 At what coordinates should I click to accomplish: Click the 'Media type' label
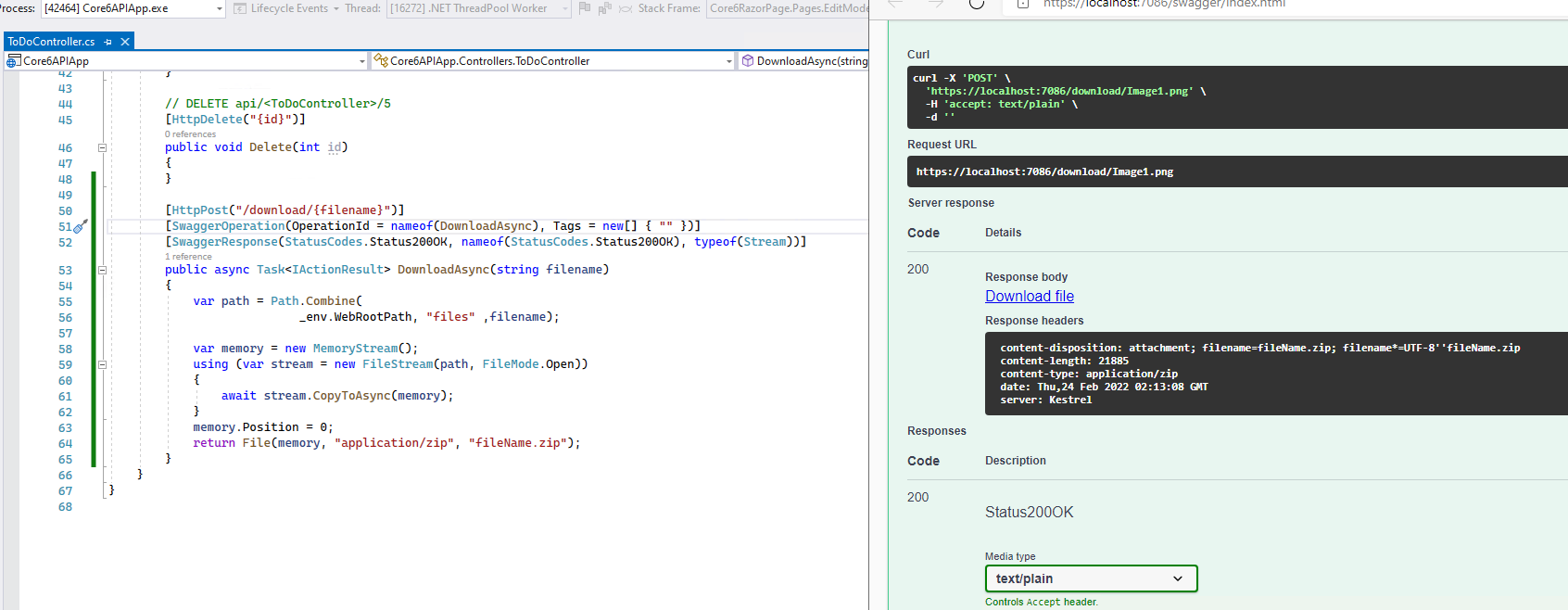tap(1010, 556)
